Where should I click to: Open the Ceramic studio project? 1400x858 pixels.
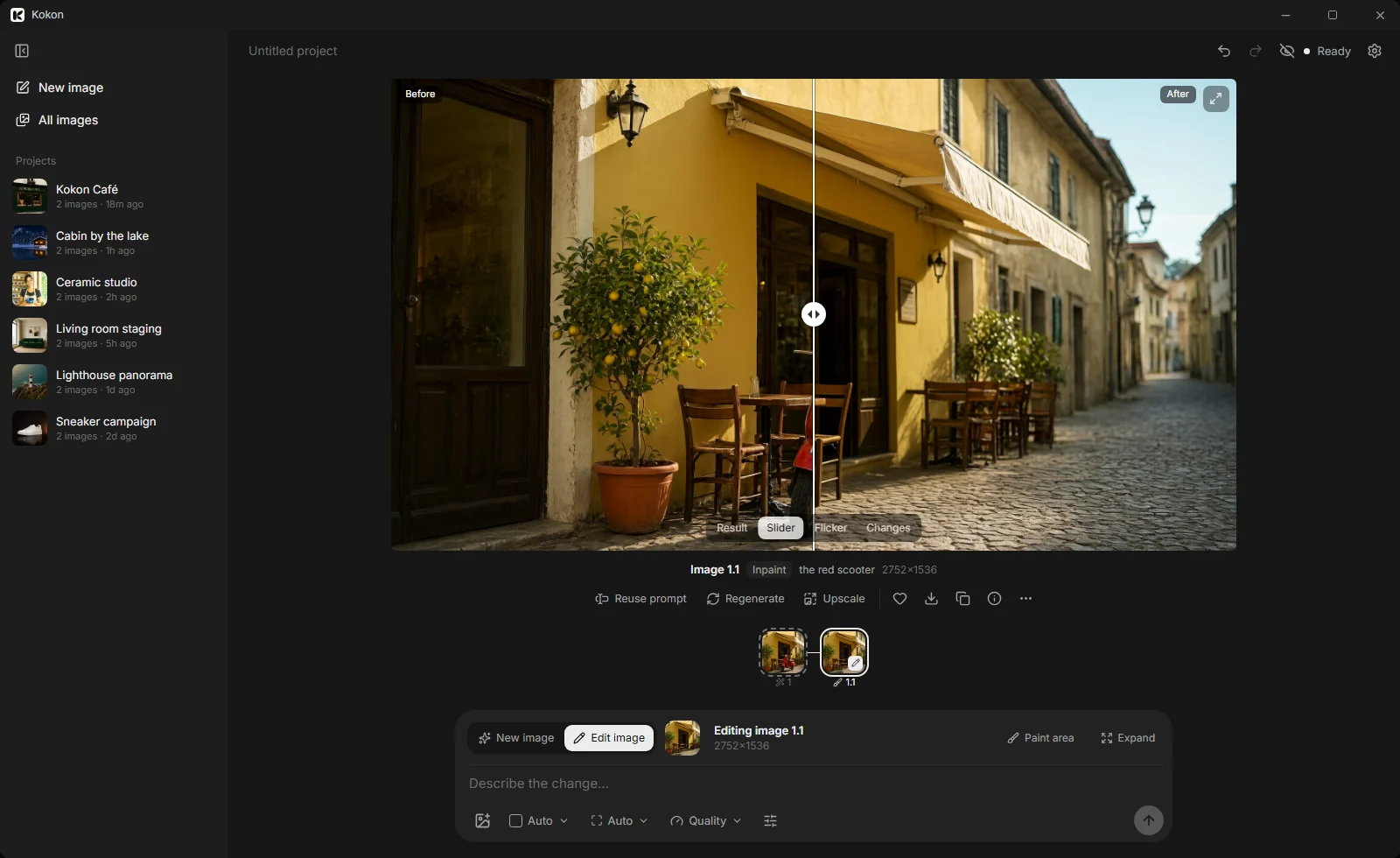click(114, 289)
